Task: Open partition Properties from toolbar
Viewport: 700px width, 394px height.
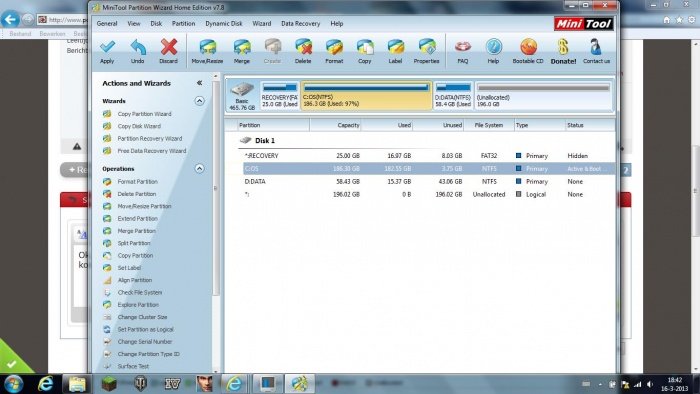Action: 427,47
